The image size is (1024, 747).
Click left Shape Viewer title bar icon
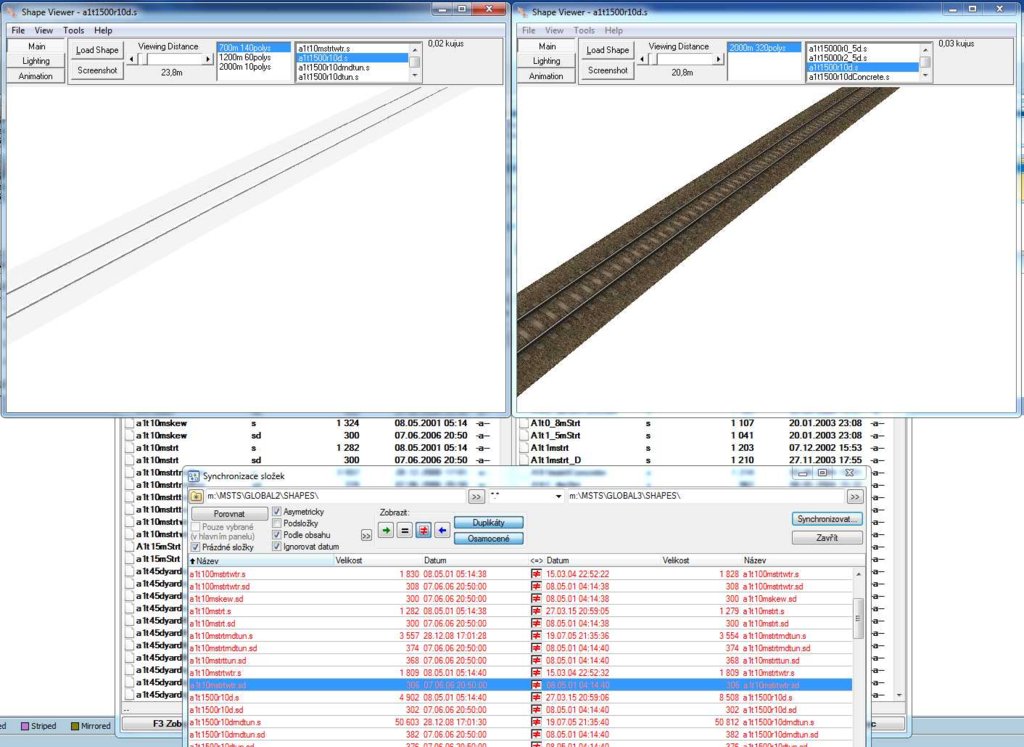tap(11, 12)
